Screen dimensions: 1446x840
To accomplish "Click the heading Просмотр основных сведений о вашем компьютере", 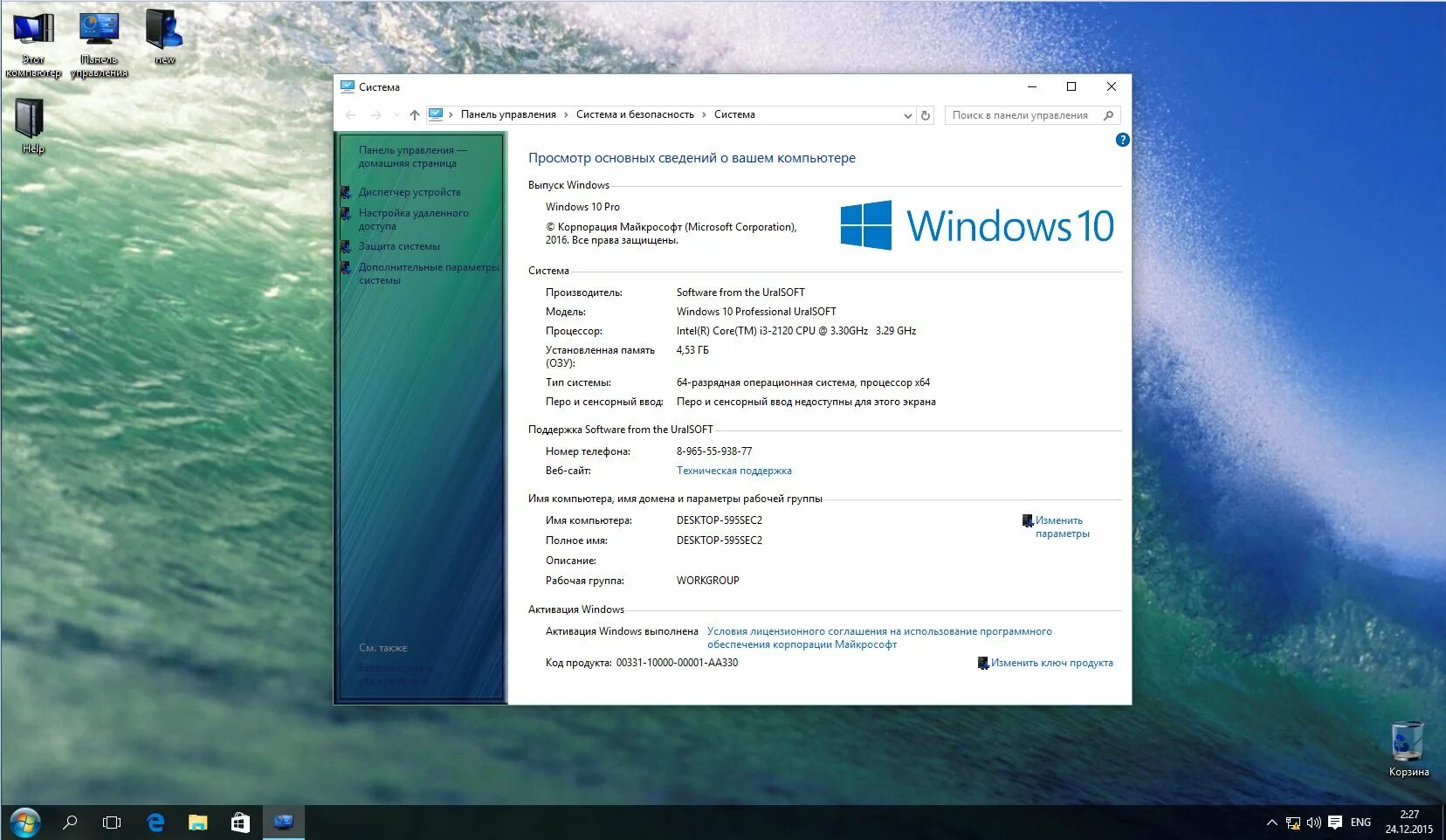I will (x=692, y=158).
